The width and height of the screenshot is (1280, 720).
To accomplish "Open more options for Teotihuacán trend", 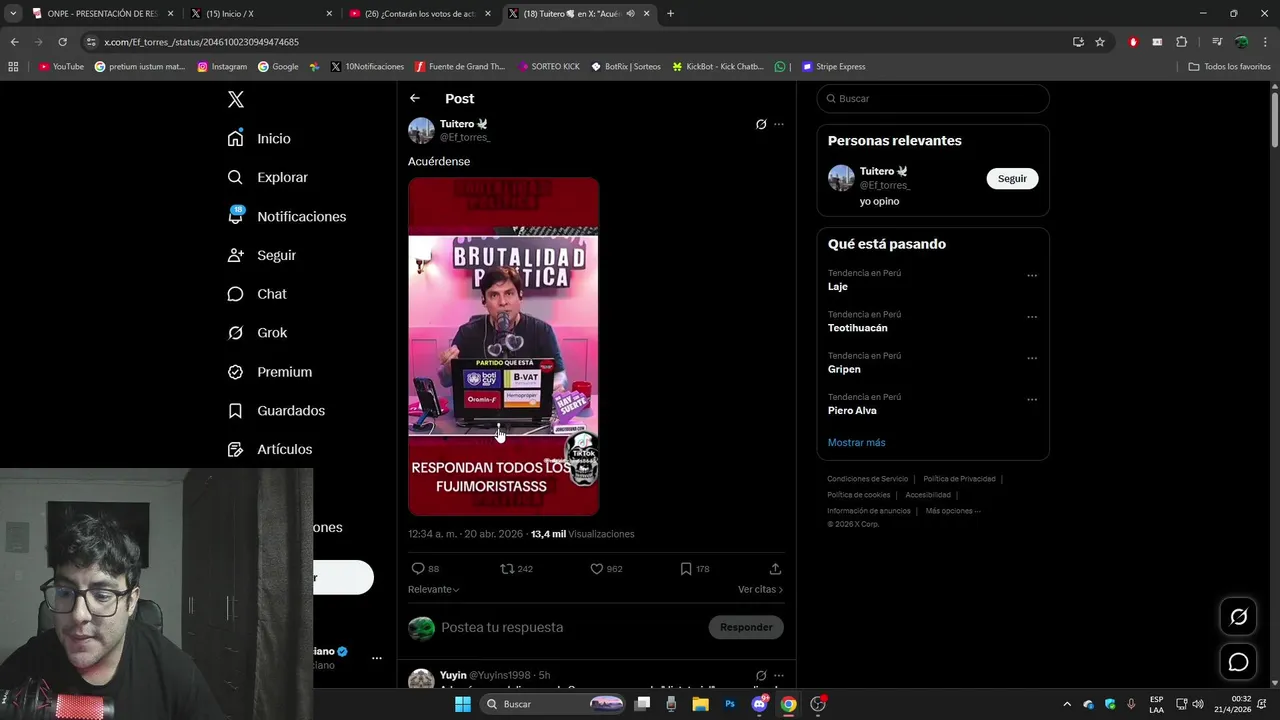I will point(1032,316).
